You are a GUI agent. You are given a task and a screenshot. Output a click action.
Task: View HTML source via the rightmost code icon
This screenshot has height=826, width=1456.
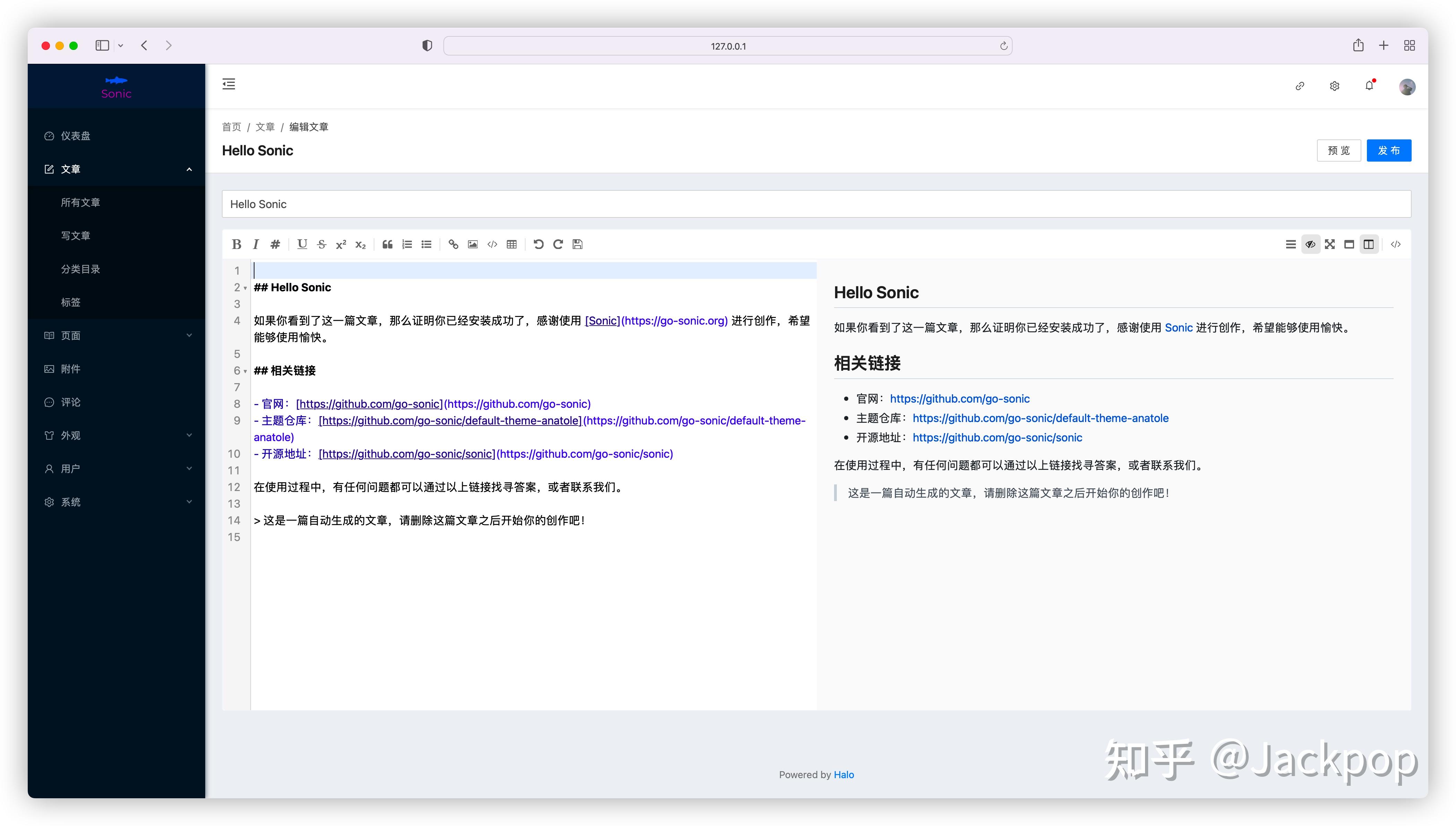pos(1396,244)
